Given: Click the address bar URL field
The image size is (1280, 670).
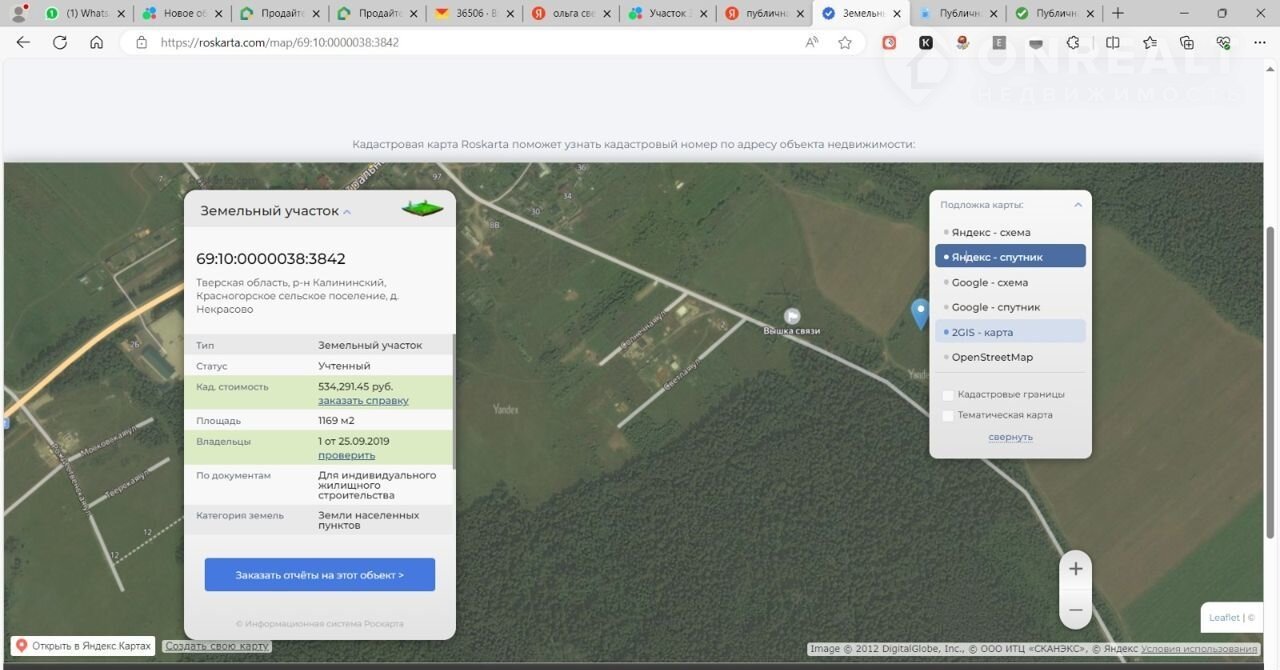Looking at the screenshot, I should 470,43.
